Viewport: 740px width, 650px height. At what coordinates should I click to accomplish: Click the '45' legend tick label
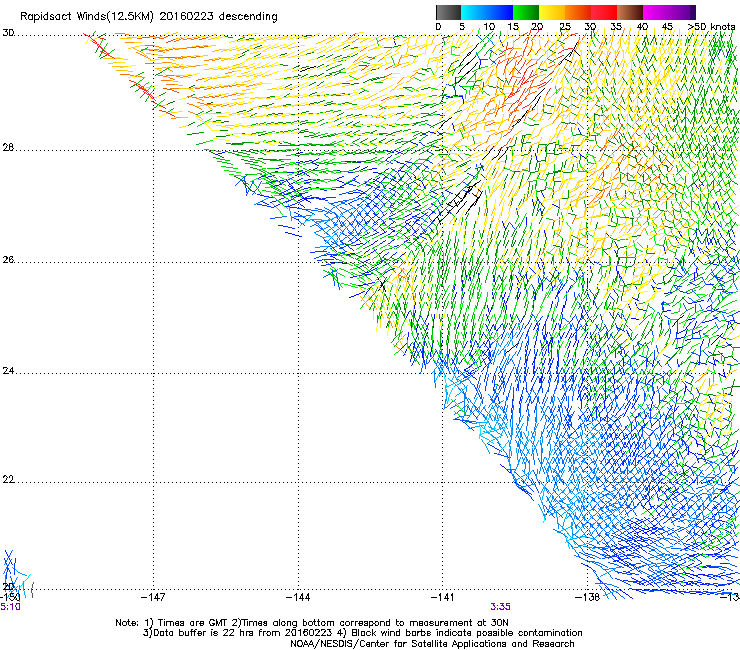(x=667, y=27)
